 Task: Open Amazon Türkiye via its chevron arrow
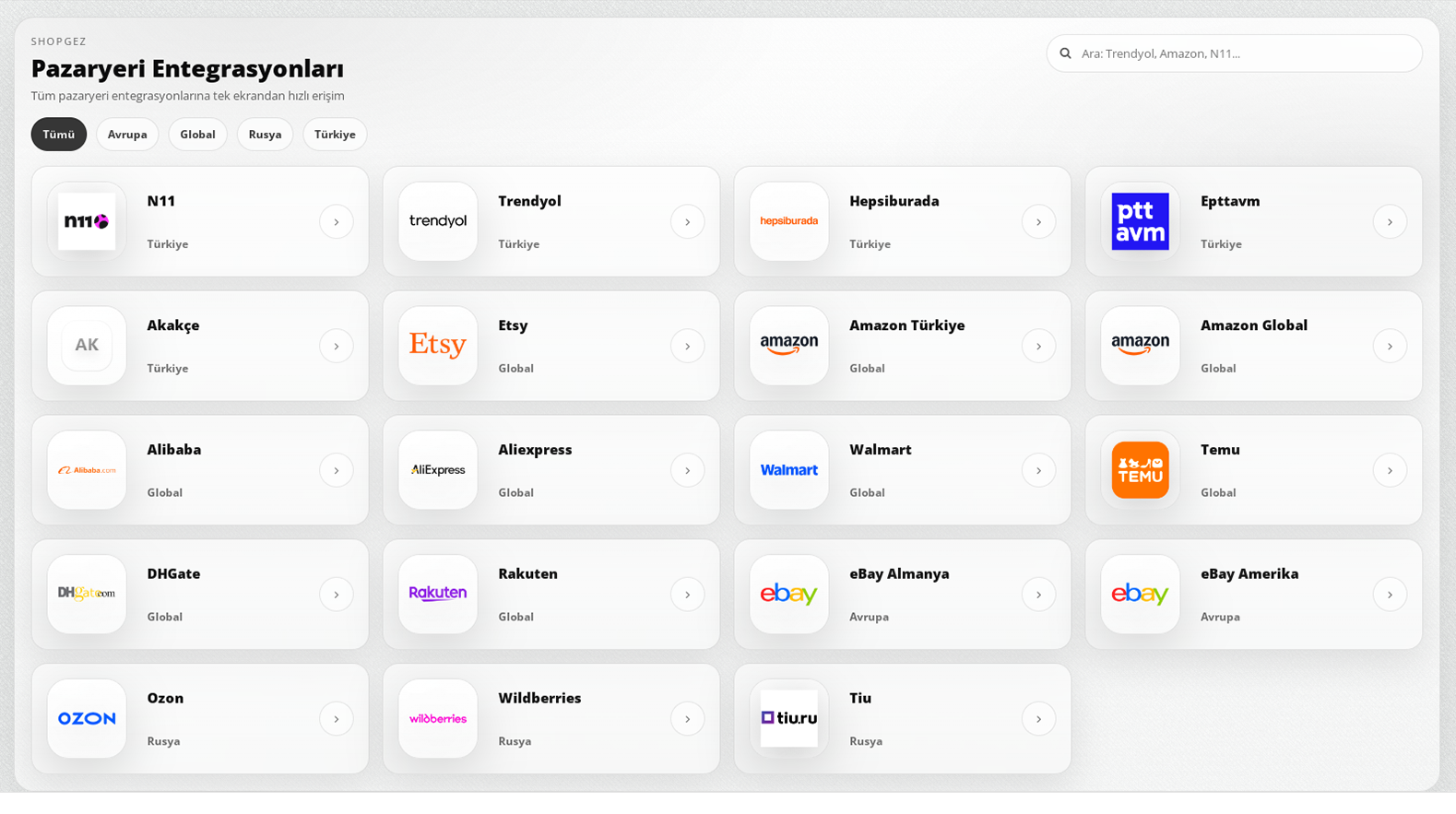point(1039,347)
